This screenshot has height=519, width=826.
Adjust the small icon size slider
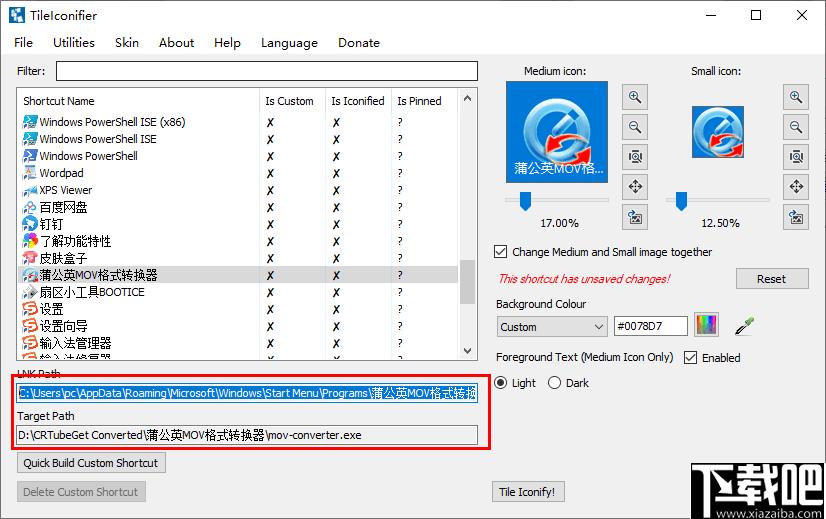click(x=681, y=201)
